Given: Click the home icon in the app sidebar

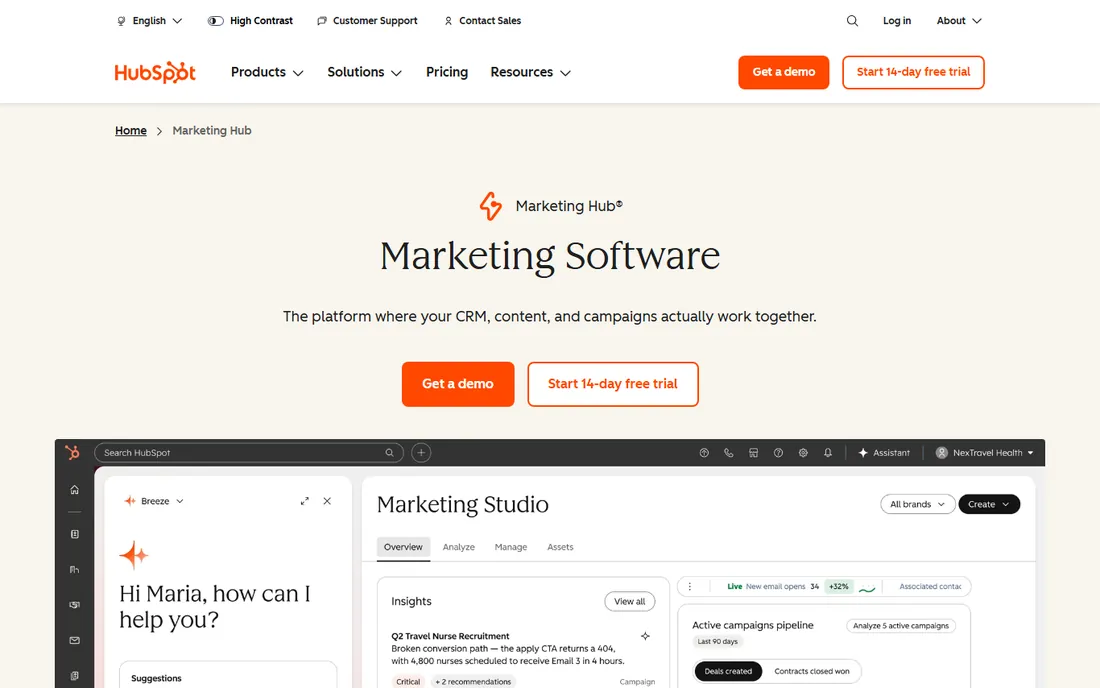Looking at the screenshot, I should [74, 490].
